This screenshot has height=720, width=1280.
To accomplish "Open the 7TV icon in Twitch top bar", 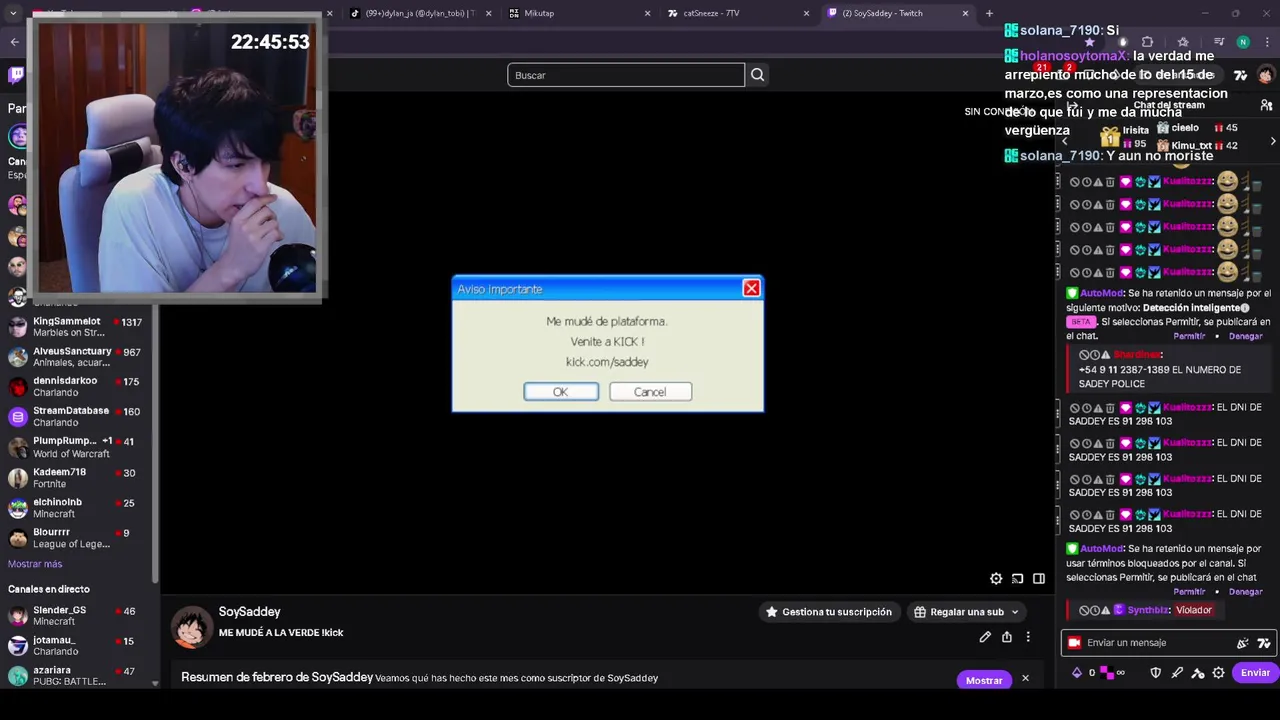I will click(1240, 75).
